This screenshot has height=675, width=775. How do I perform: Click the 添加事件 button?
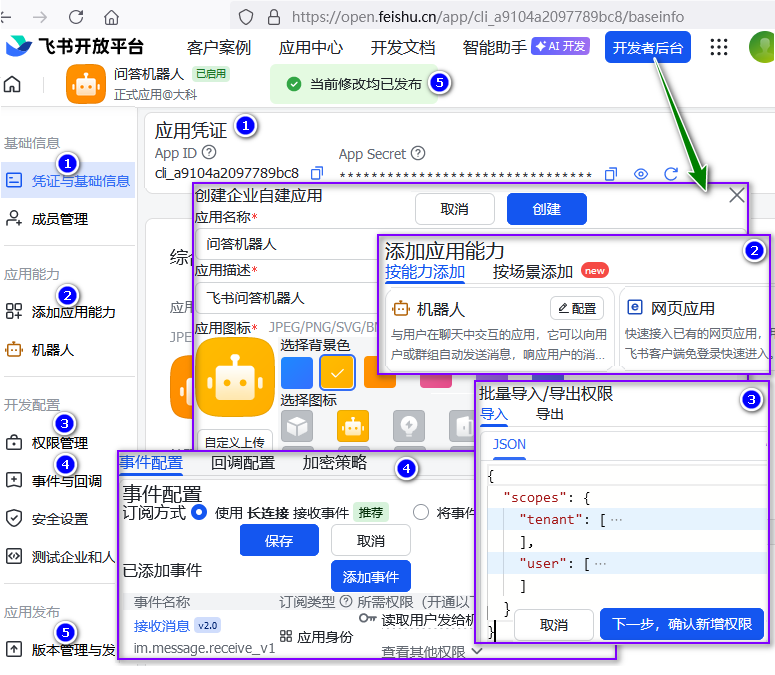click(371, 576)
